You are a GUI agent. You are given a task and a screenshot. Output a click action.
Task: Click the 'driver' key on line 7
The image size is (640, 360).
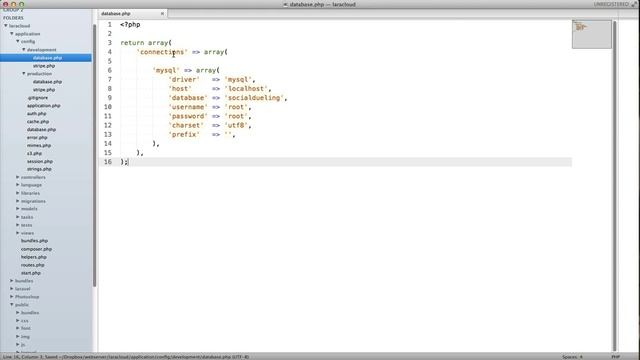tap(184, 79)
